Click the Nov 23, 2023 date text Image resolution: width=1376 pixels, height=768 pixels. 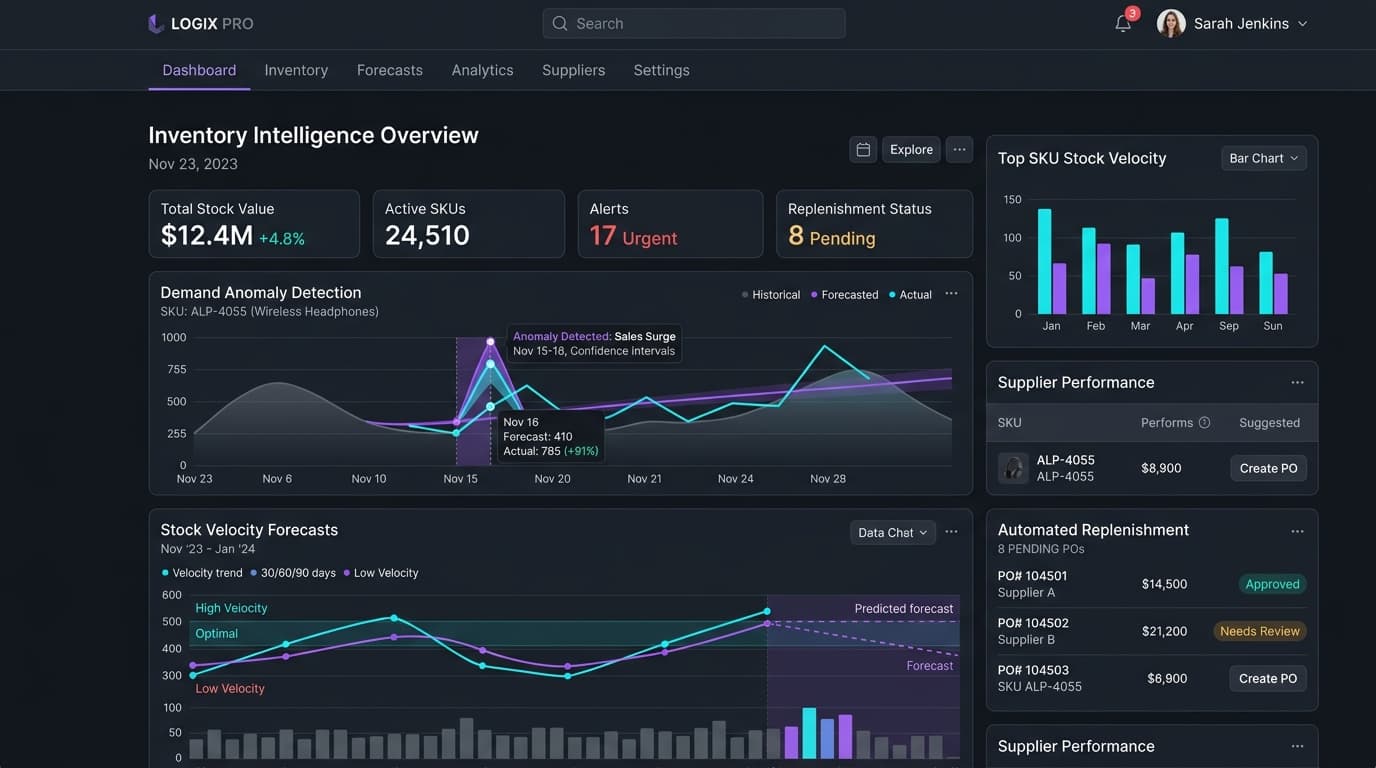click(x=193, y=164)
